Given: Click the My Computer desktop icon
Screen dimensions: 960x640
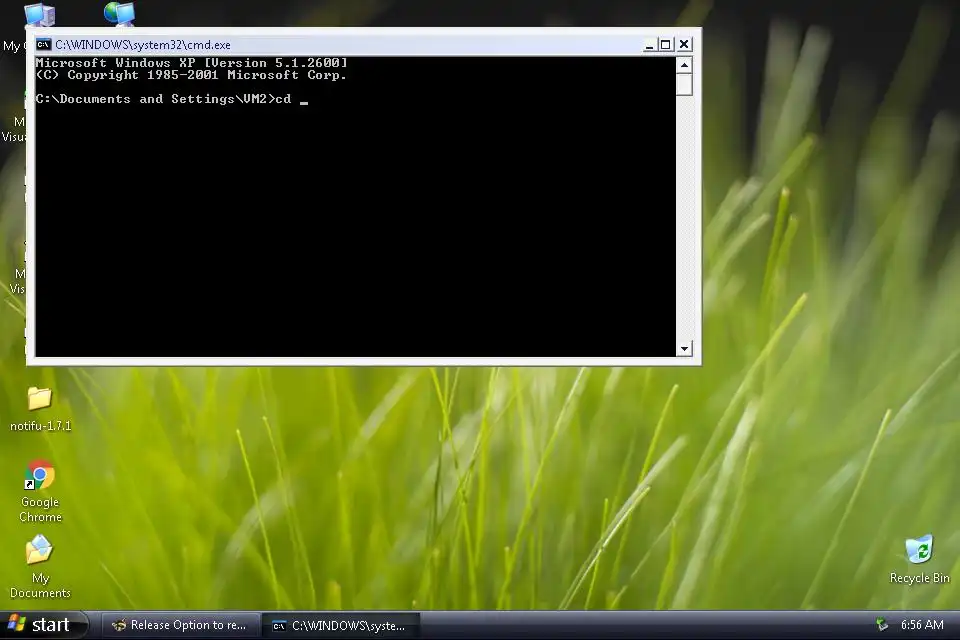Looking at the screenshot, I should [x=39, y=15].
